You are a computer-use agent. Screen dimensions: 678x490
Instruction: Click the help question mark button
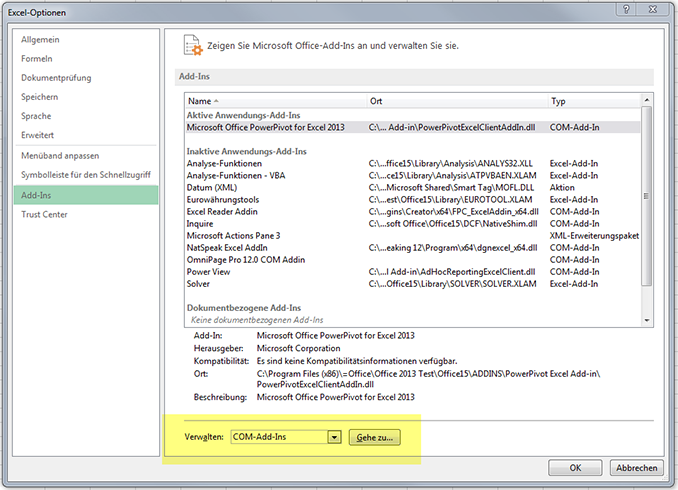(x=626, y=9)
